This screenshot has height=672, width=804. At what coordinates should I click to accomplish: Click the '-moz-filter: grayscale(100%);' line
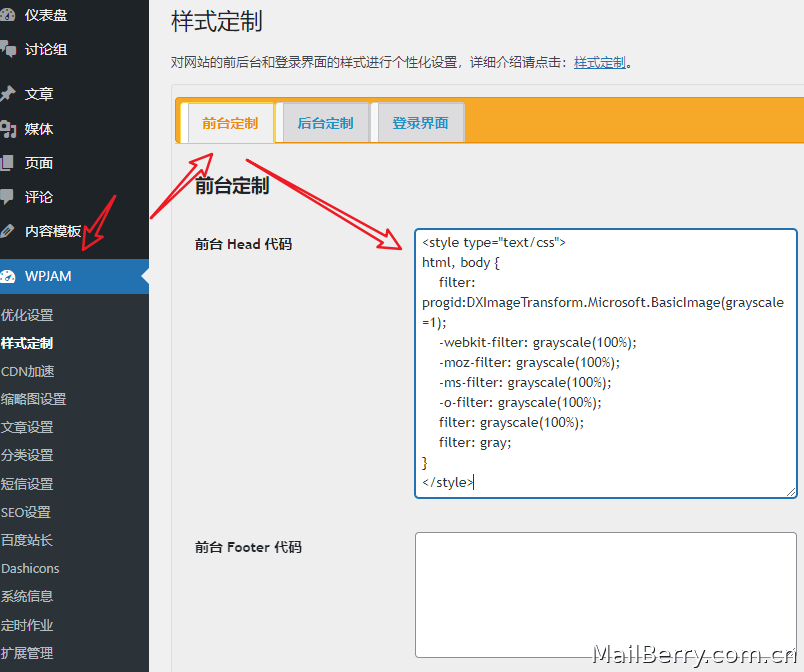529,362
